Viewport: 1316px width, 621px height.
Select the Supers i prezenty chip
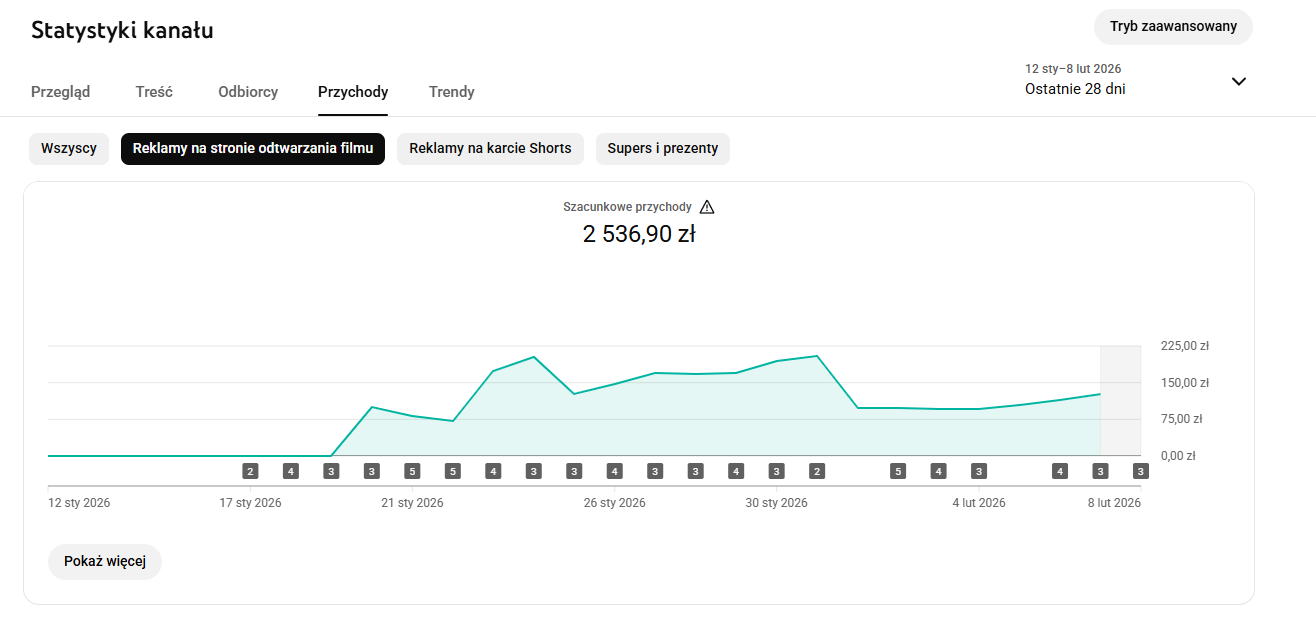coord(663,149)
